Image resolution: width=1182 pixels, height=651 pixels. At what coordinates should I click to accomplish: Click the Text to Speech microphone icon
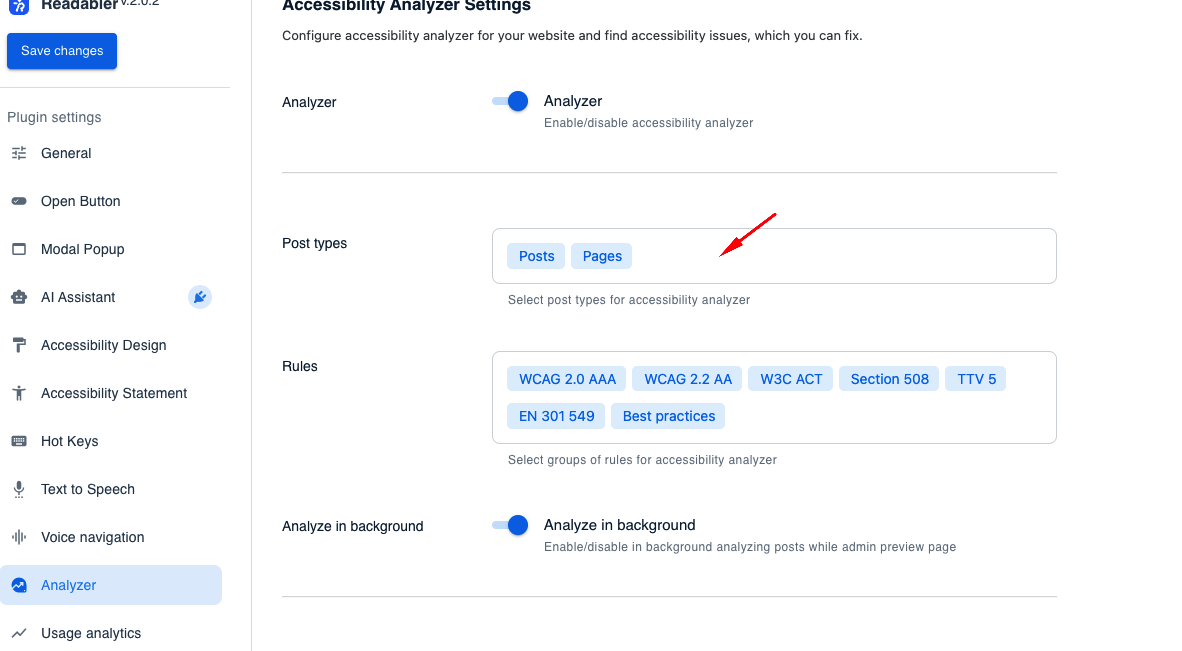pos(19,489)
